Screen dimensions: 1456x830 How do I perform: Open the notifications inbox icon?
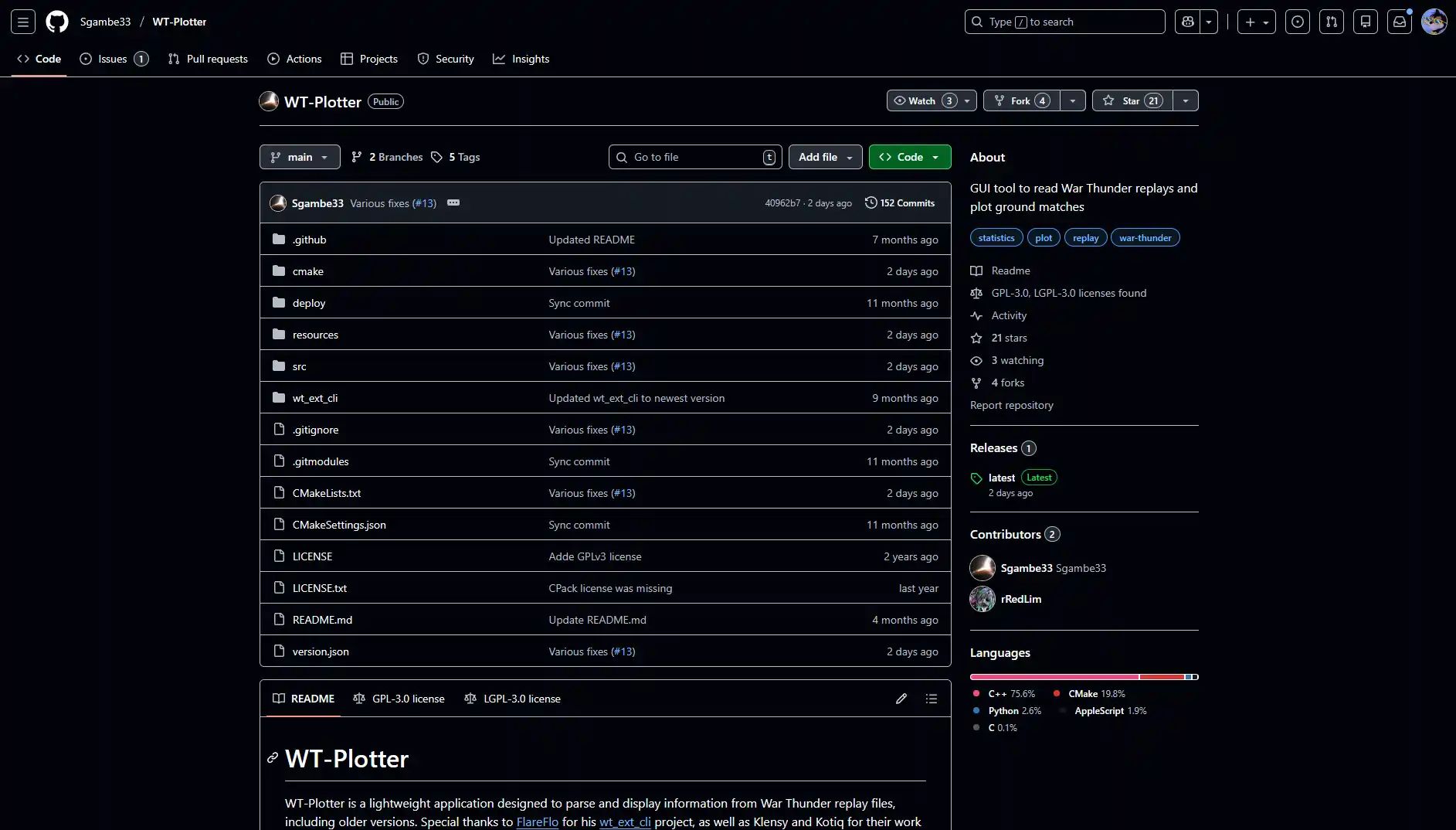[x=1399, y=22]
